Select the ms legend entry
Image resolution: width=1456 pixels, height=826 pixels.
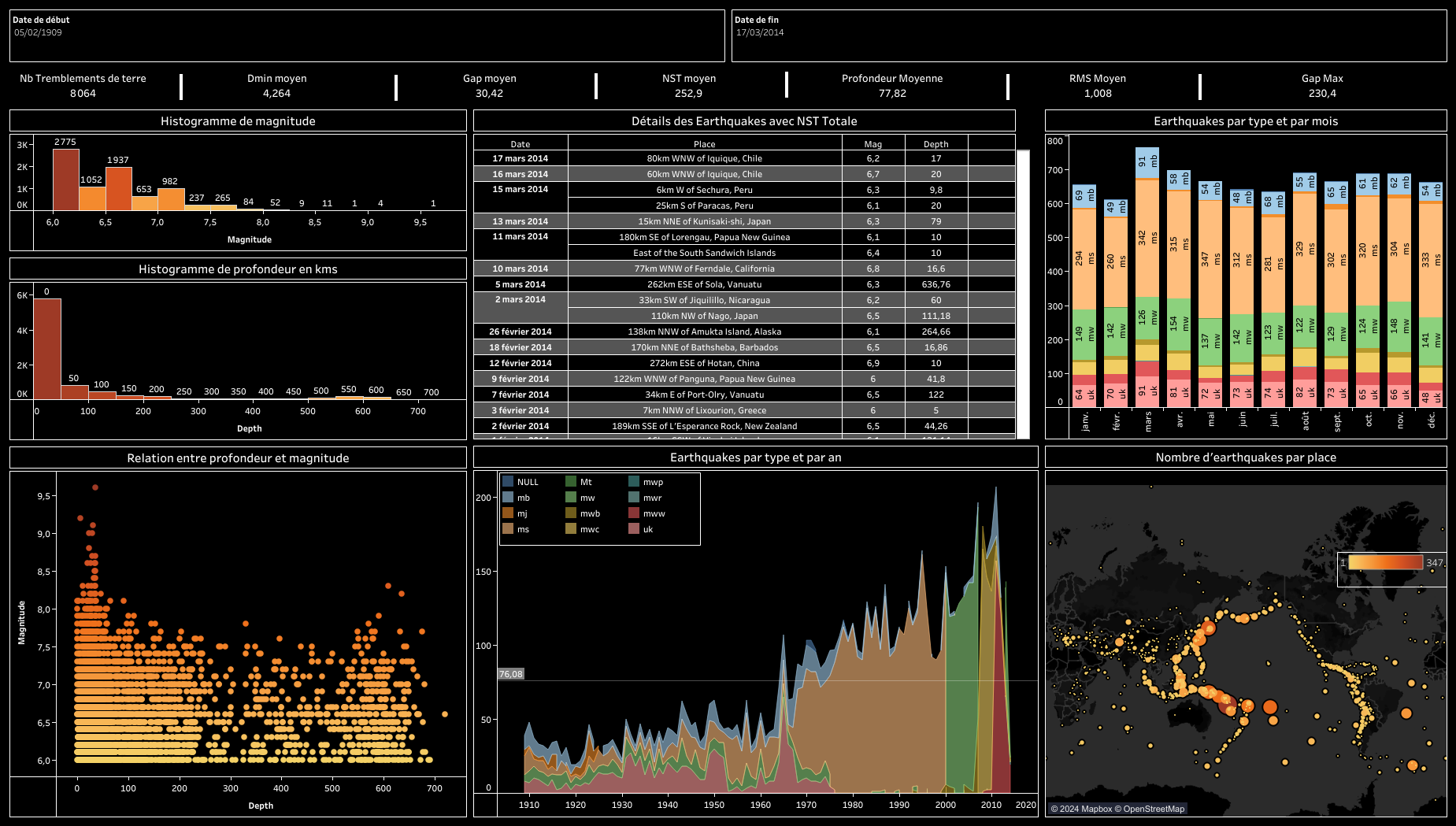[x=516, y=529]
